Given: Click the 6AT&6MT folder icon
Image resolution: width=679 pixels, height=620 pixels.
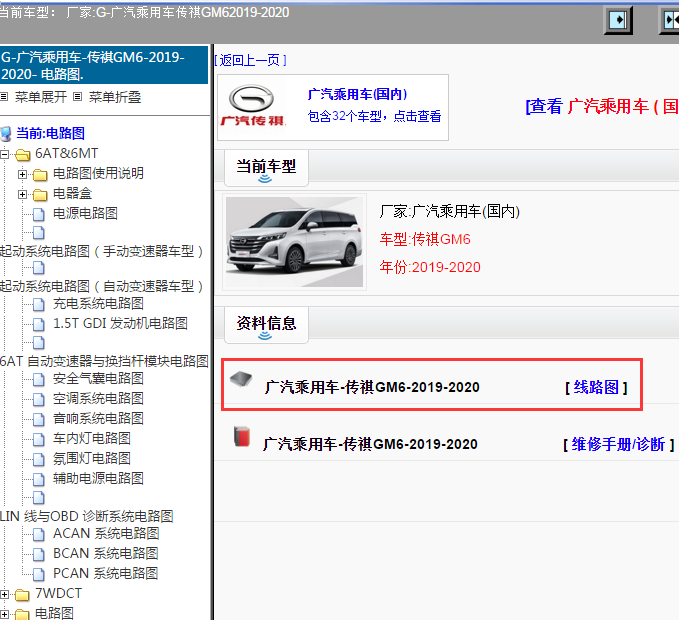Looking at the screenshot, I should [x=23, y=154].
